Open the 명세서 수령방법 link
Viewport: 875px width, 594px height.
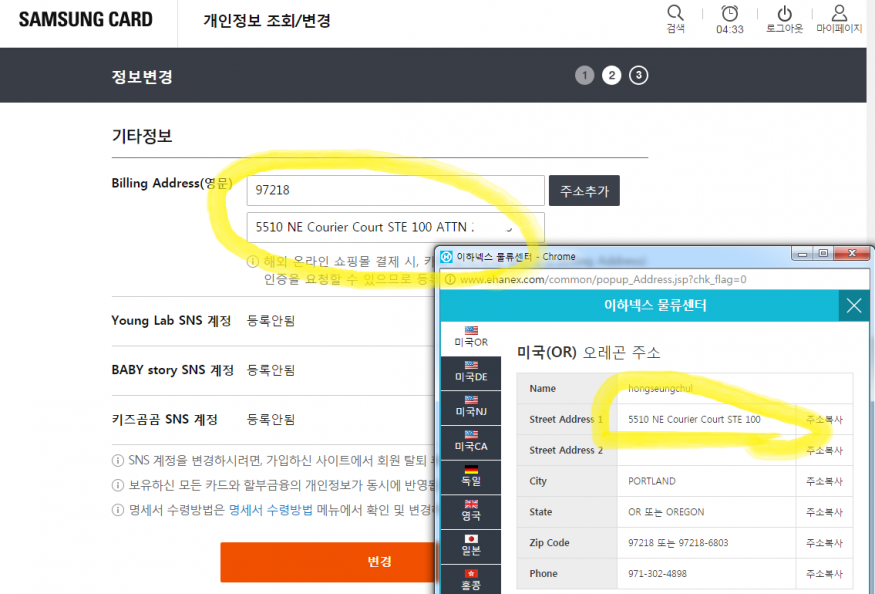[x=271, y=510]
